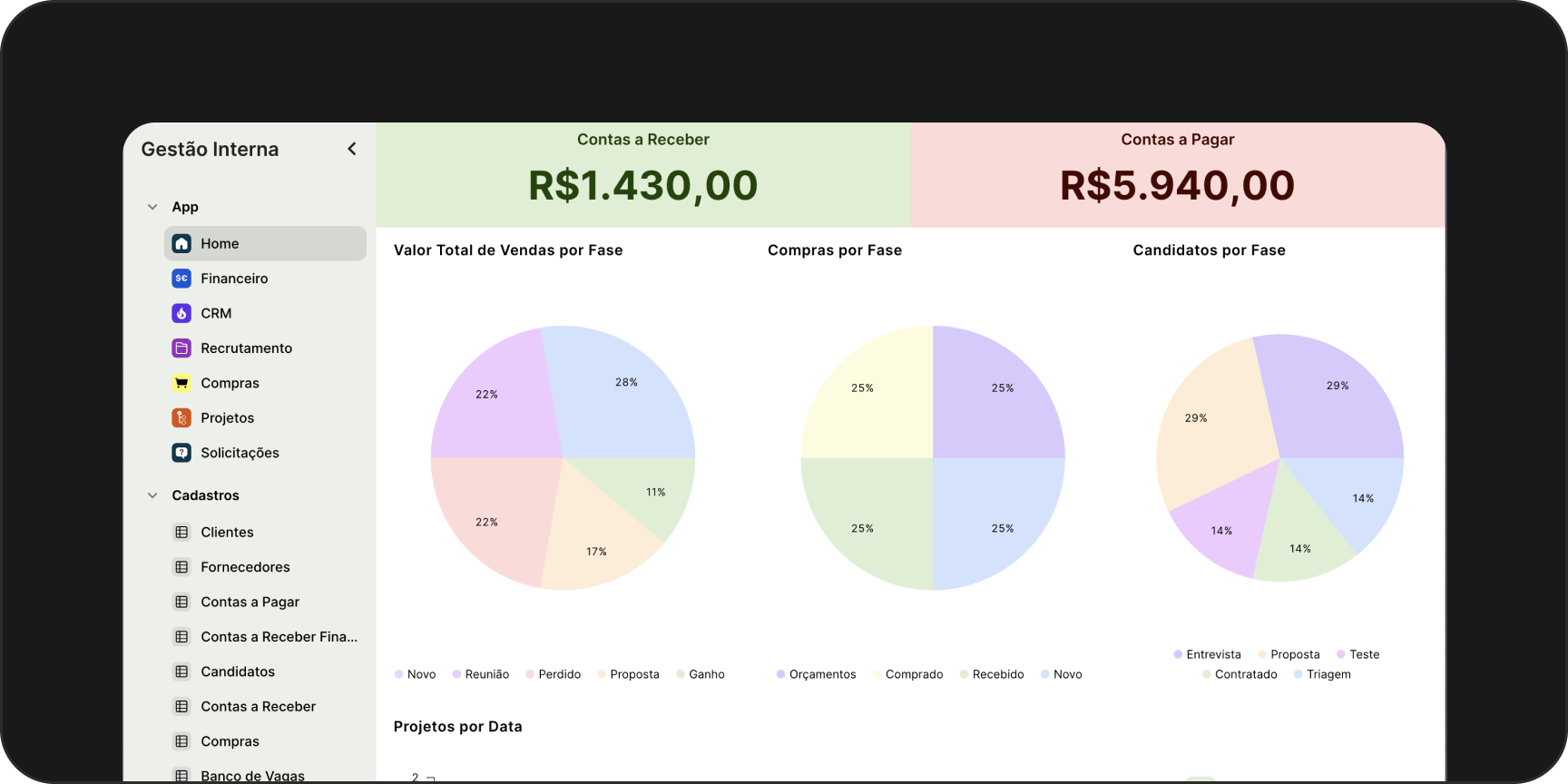Screen dimensions: 1568x784
Task: Toggle the Orçamentos series in the Compras legend
Action: pyautogui.click(x=817, y=674)
